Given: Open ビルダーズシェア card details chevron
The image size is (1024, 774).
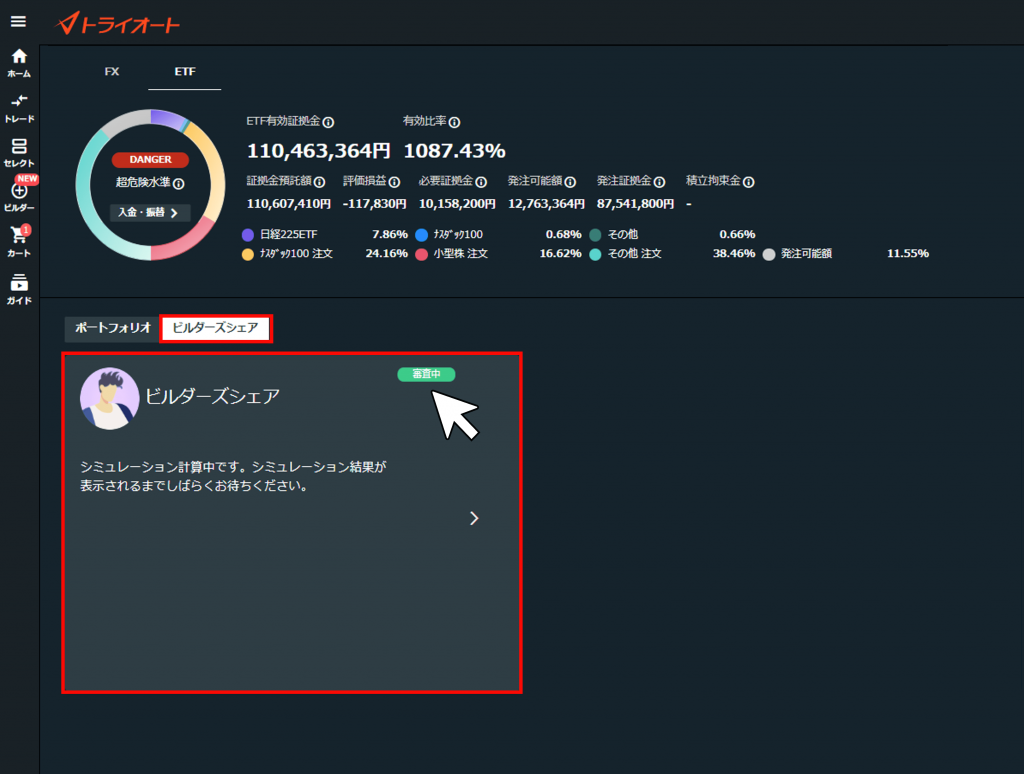Looking at the screenshot, I should [x=474, y=518].
